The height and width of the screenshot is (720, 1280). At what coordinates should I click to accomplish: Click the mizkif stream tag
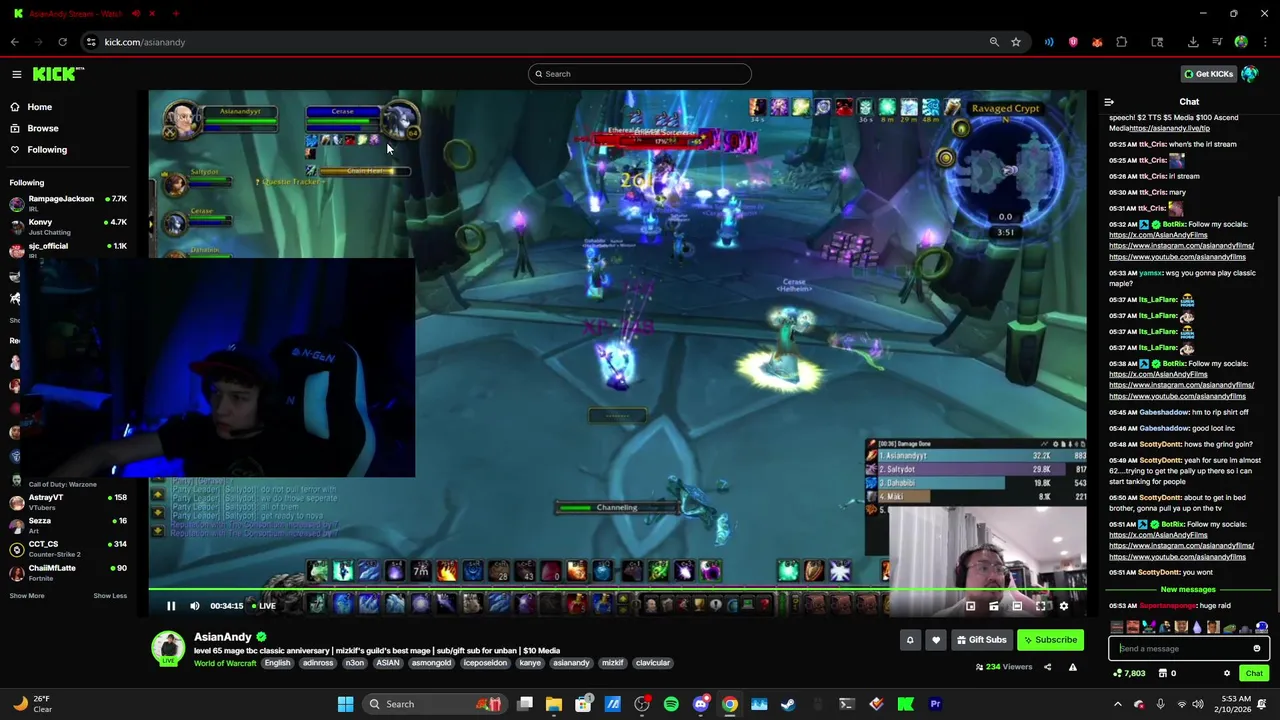point(613,663)
